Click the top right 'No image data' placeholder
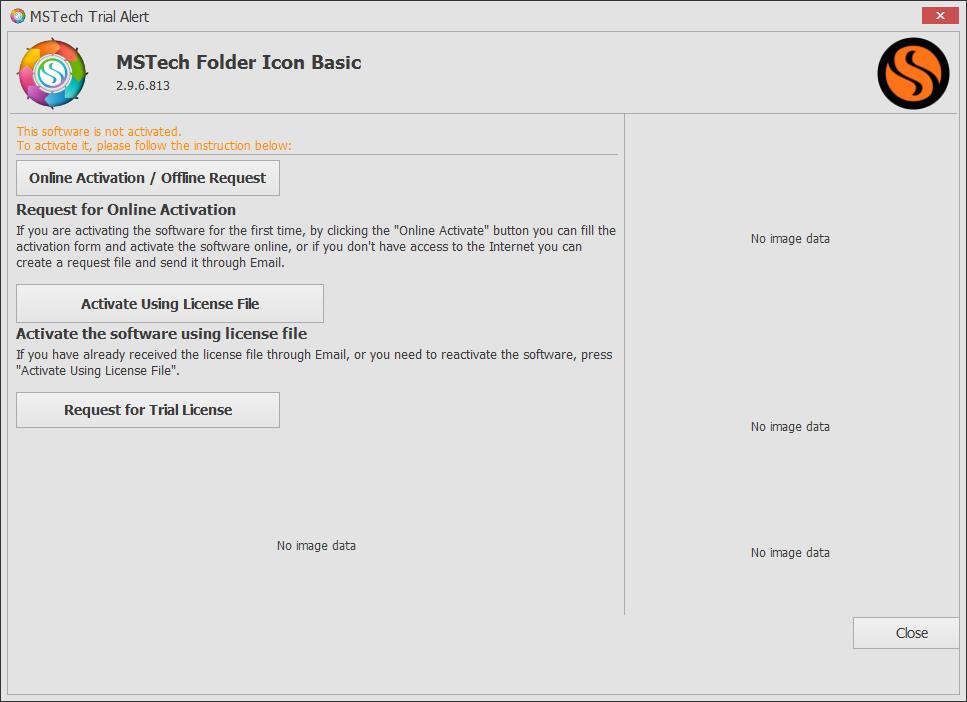Screen dimensions: 967x702 [790, 239]
